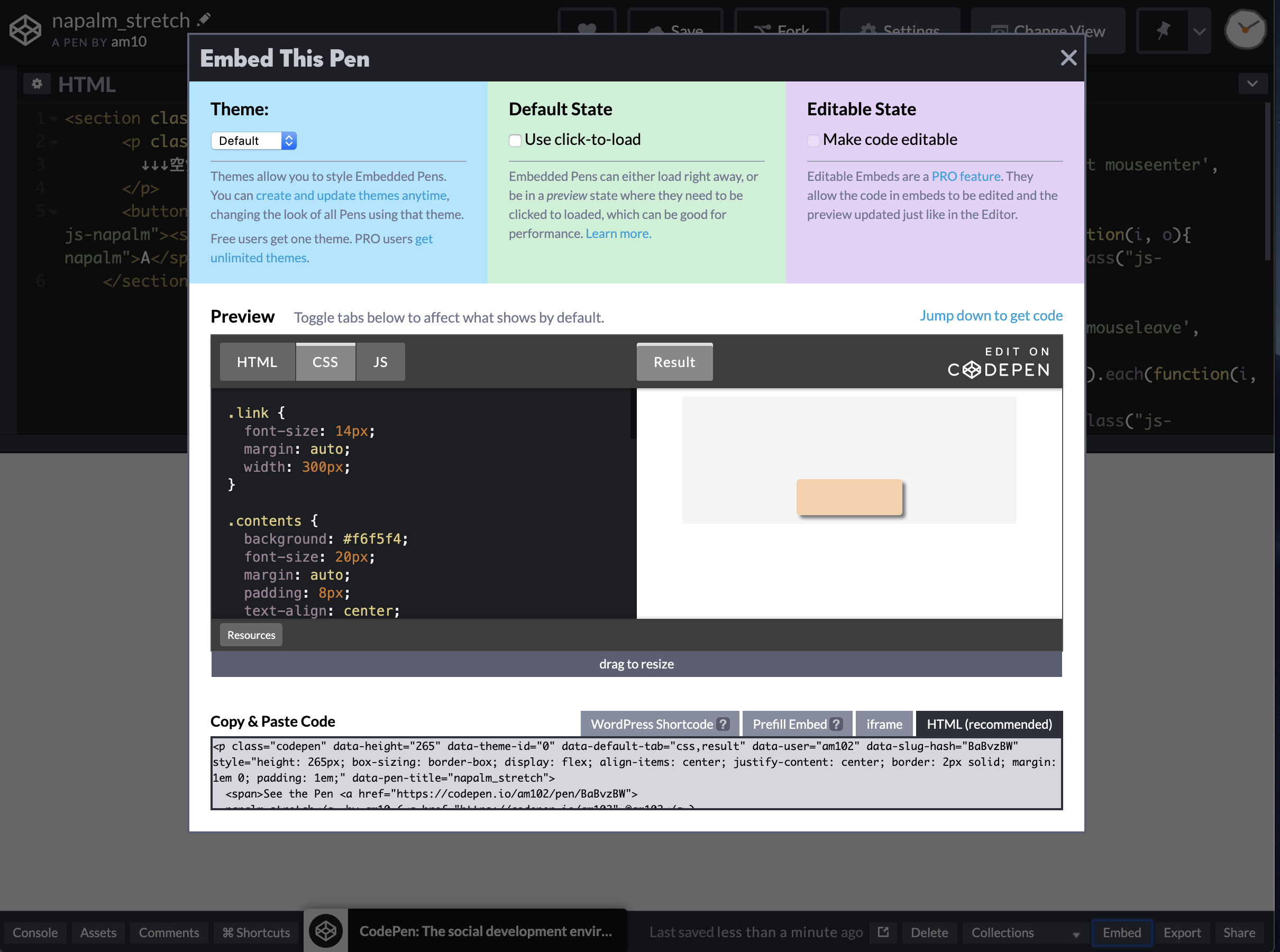1280x952 pixels.
Task: Click the heart love button
Action: tap(587, 30)
